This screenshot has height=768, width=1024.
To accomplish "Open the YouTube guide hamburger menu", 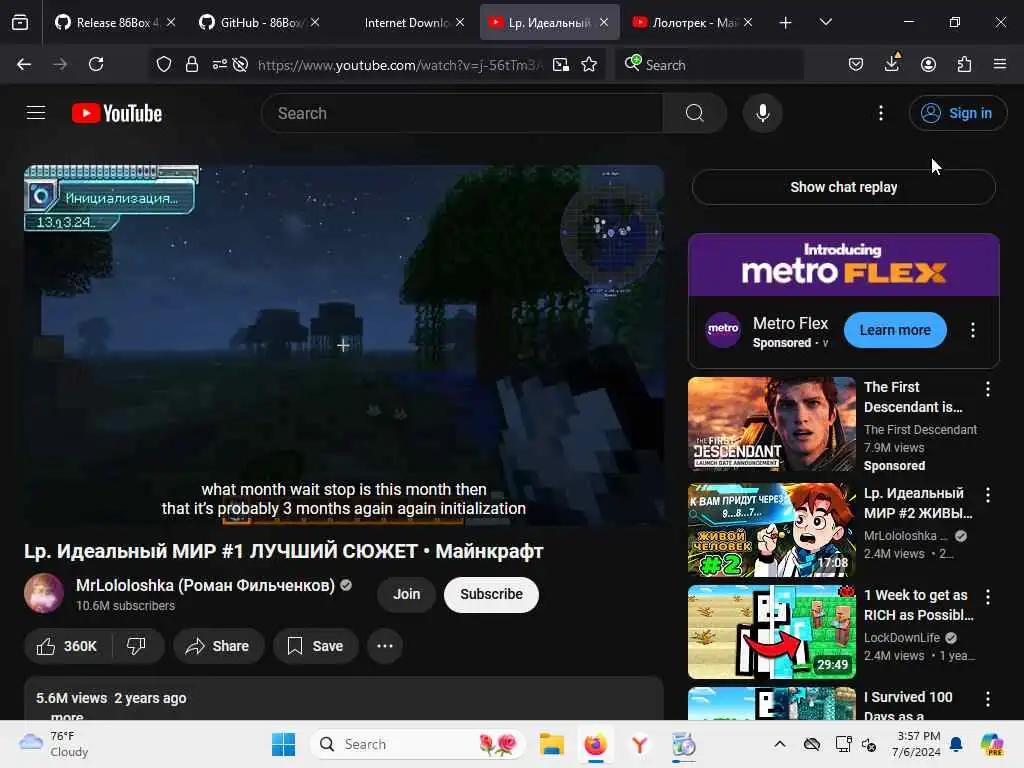I will click(36, 113).
